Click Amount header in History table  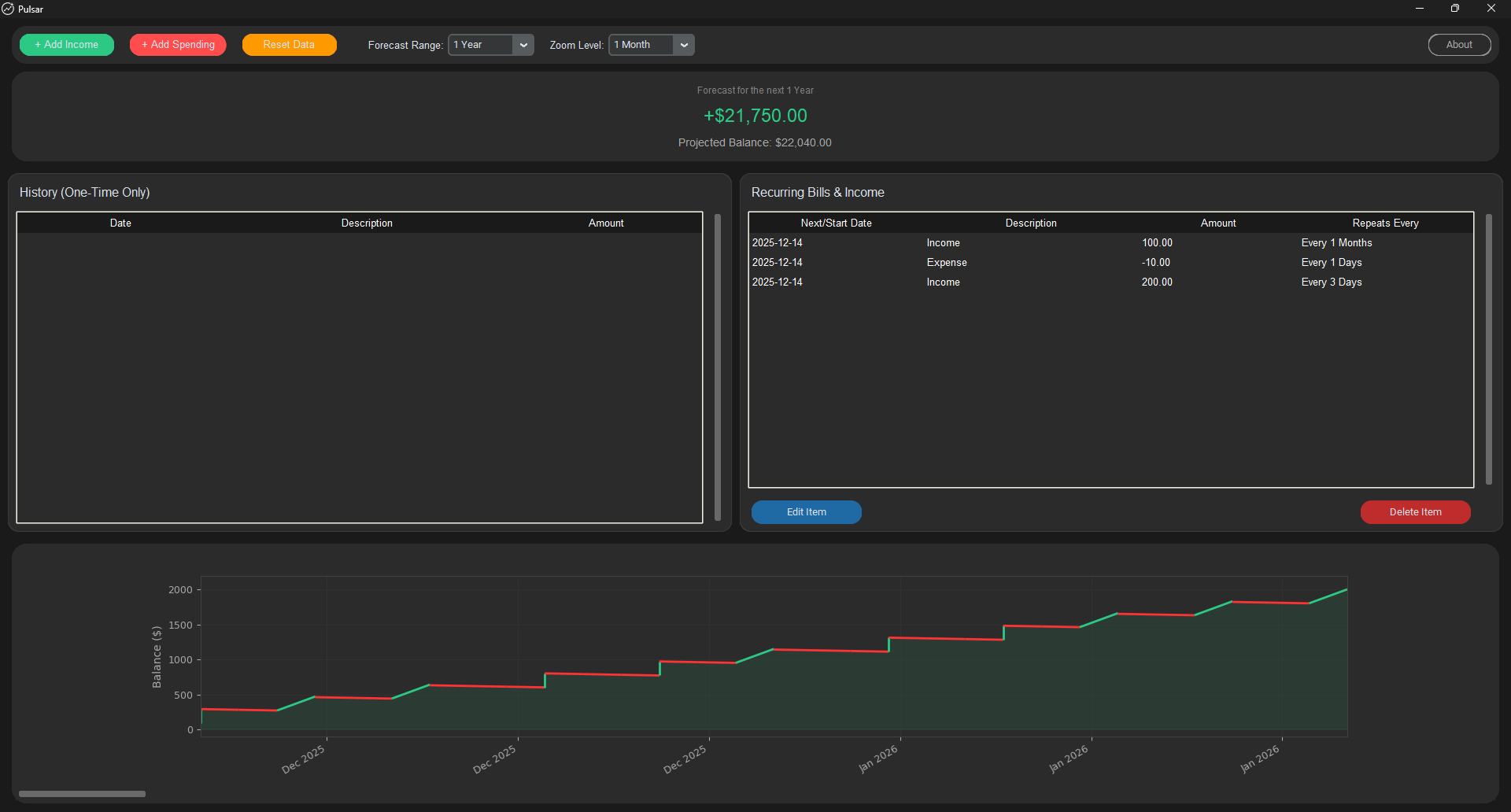coord(606,223)
